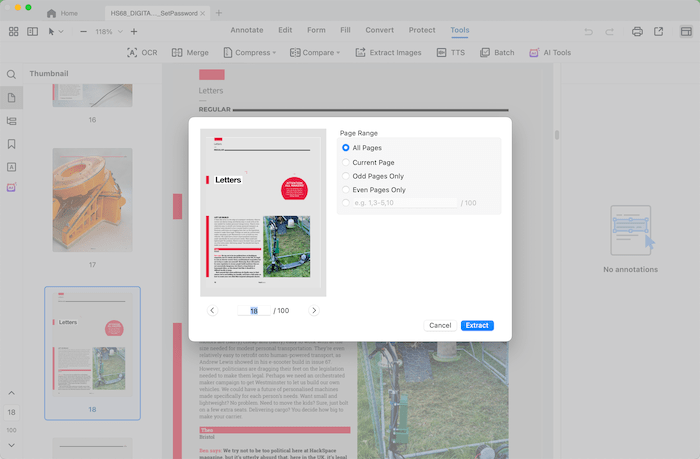Open the Protect tab

point(420,31)
